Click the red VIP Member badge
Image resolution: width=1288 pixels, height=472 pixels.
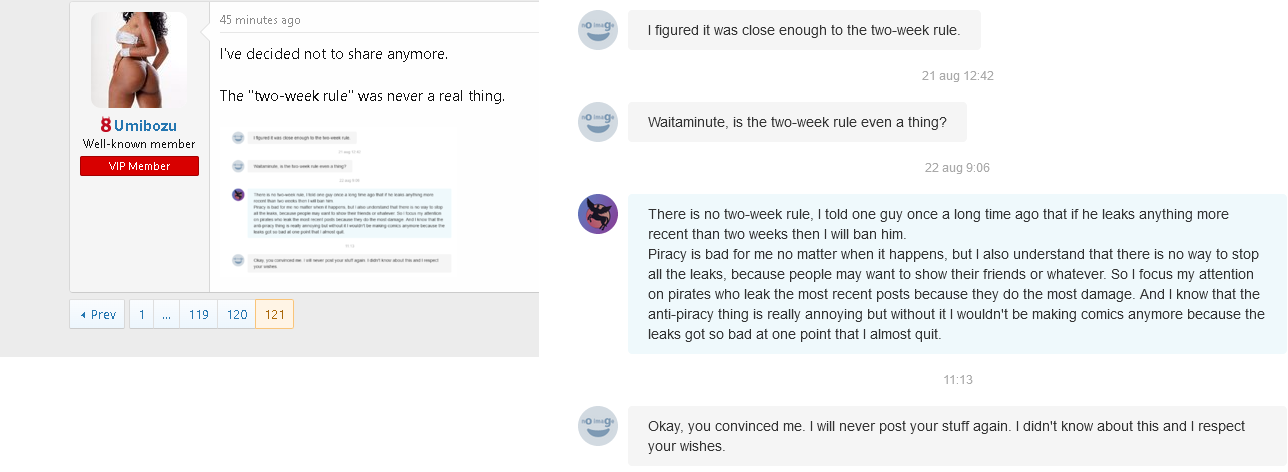point(139,166)
